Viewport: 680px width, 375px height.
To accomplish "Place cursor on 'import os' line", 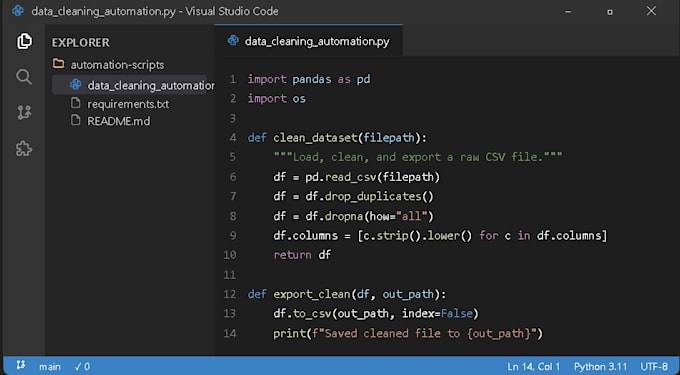I will point(276,98).
